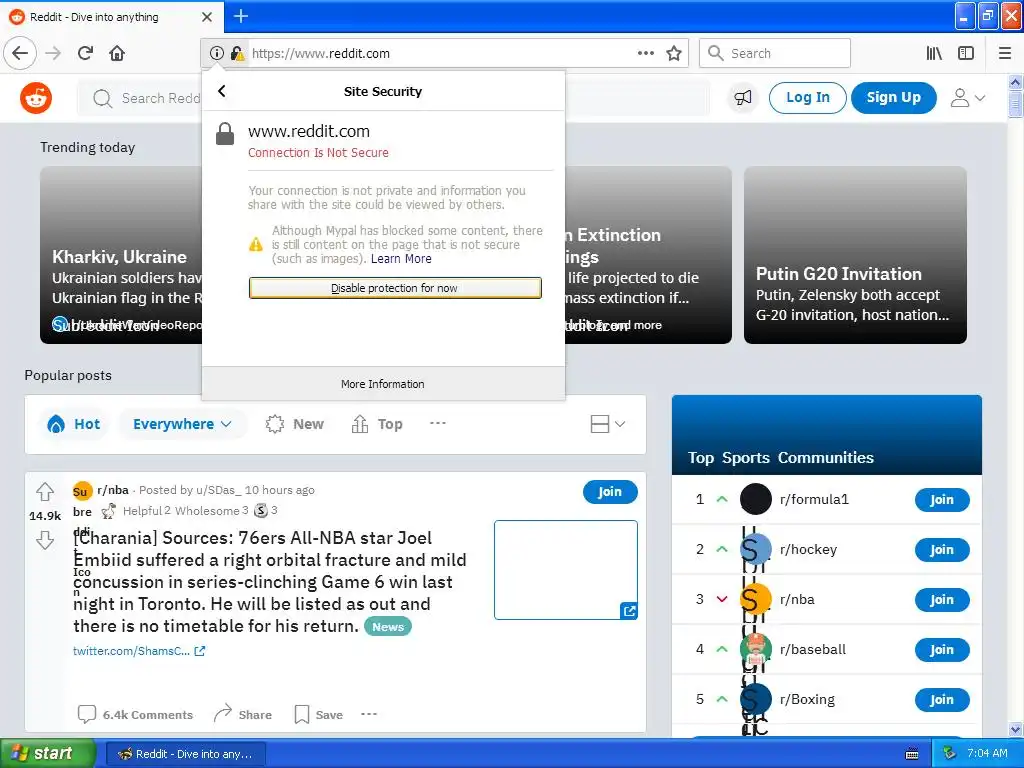Screen dimensions: 1024x768
Task: Share the Joel Embiid post
Action: click(x=243, y=714)
